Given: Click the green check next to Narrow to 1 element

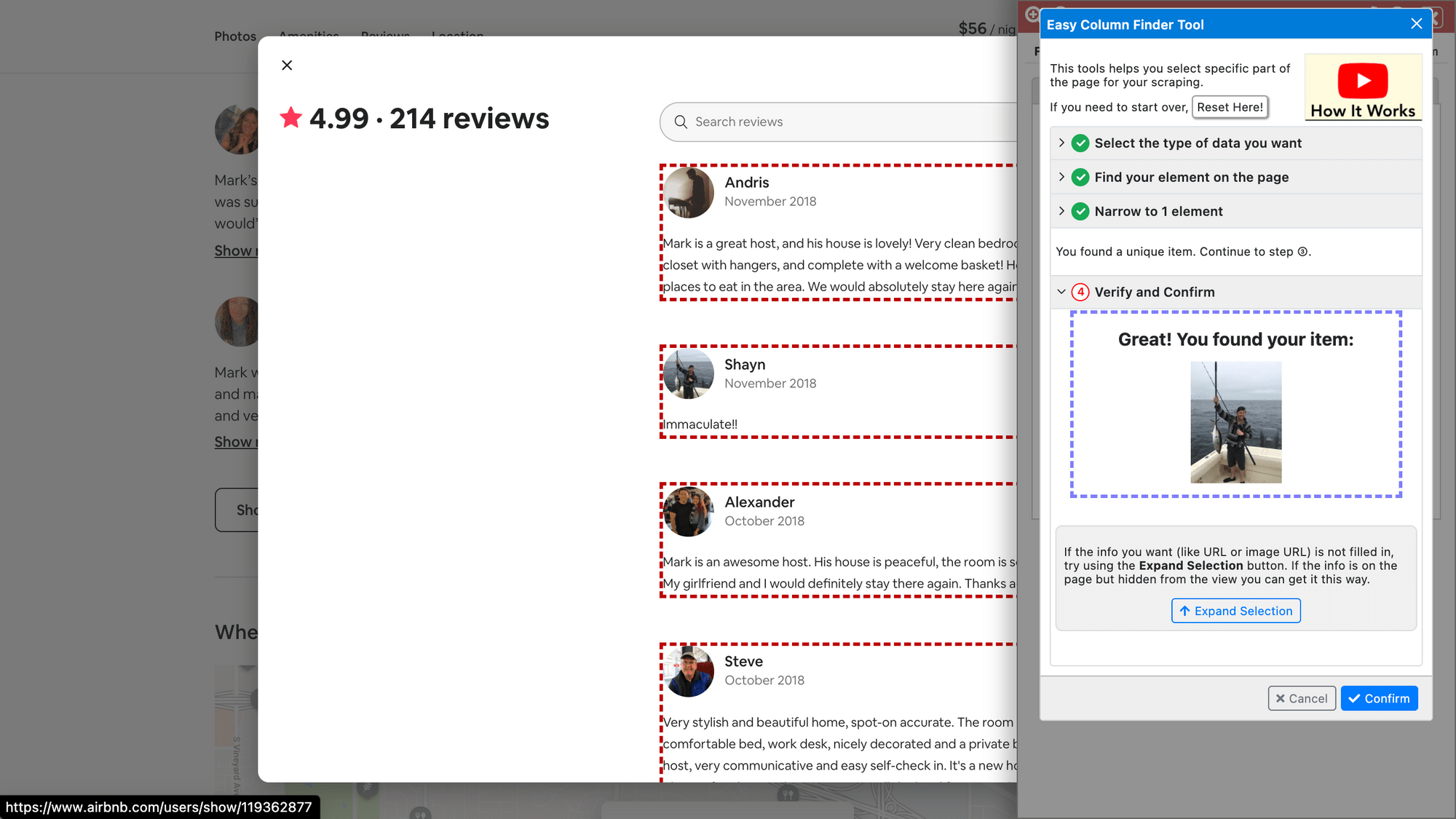Looking at the screenshot, I should (1081, 212).
